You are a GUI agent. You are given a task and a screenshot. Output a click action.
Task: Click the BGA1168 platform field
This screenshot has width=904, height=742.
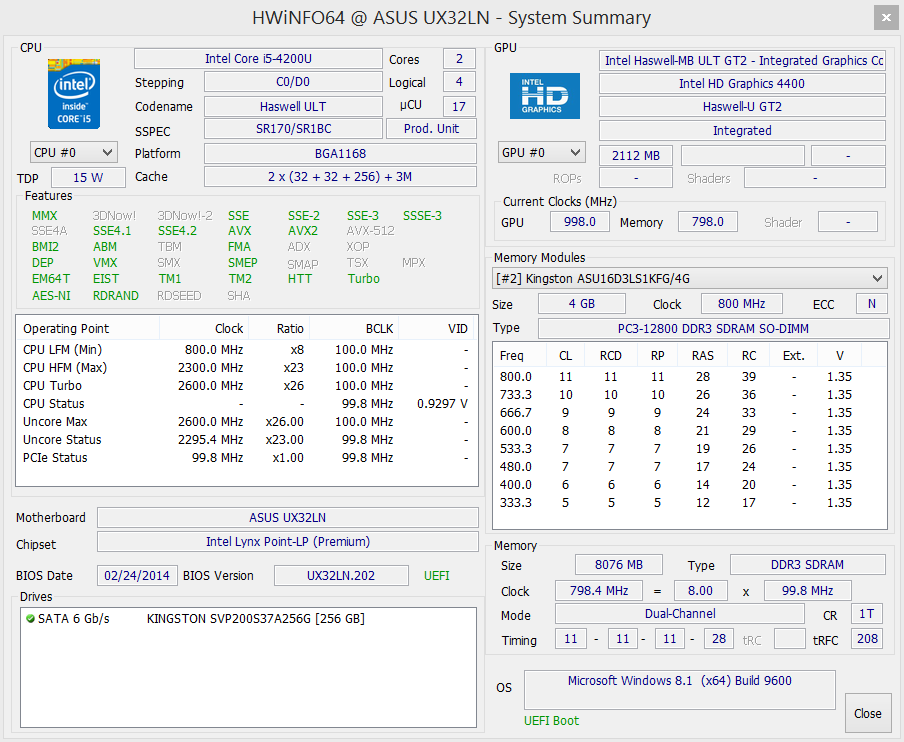(x=340, y=153)
